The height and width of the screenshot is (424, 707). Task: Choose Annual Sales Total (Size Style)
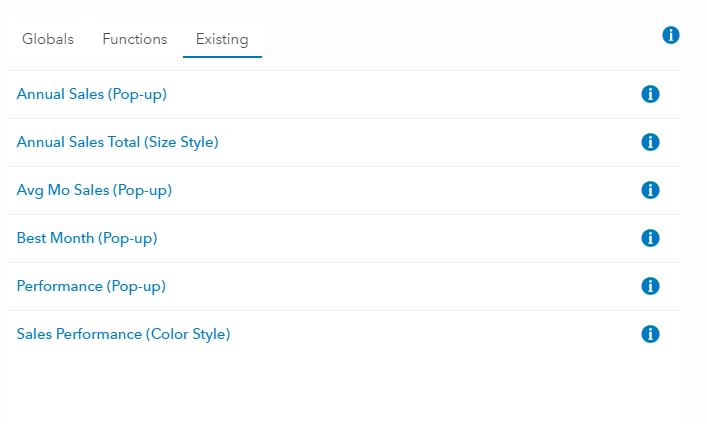click(117, 142)
